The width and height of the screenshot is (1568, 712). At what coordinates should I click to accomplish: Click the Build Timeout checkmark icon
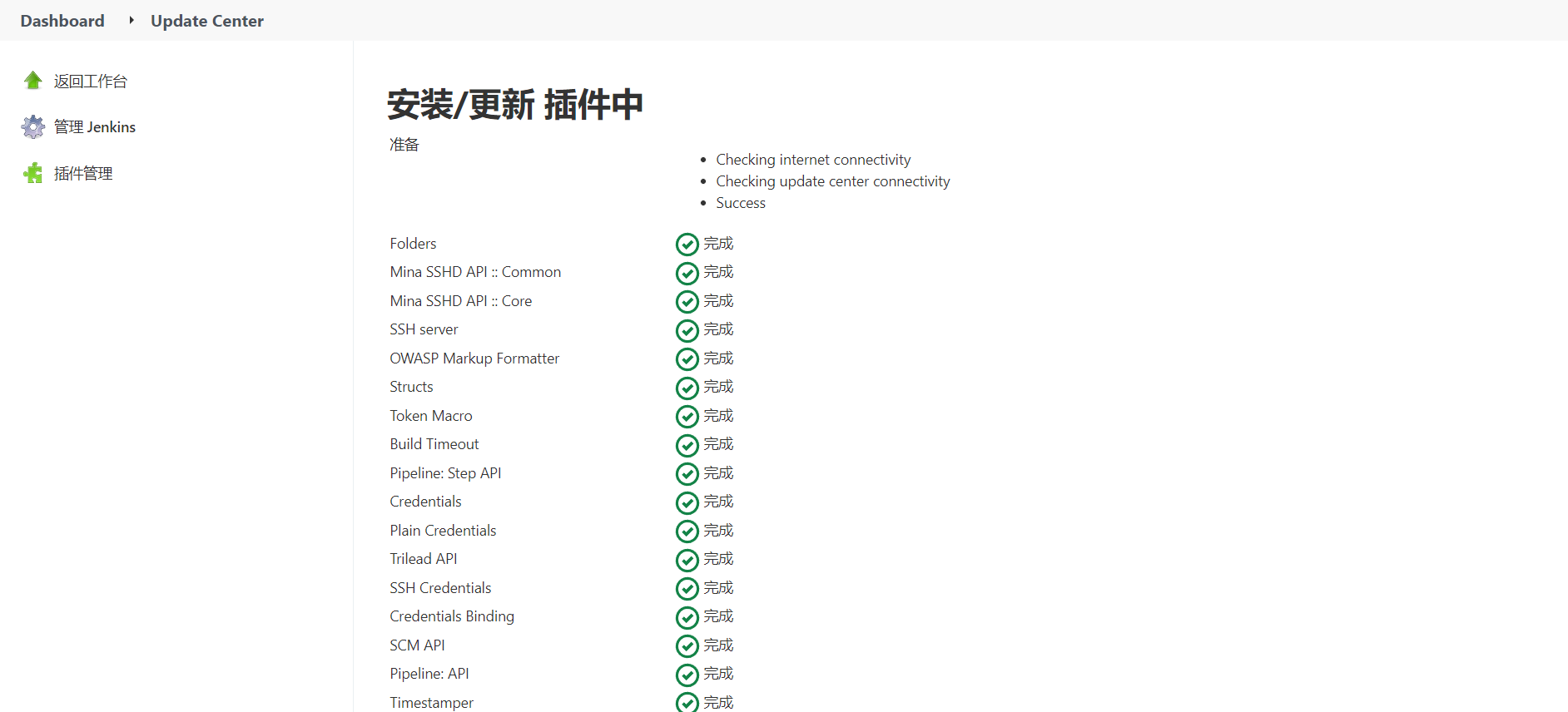pos(687,445)
